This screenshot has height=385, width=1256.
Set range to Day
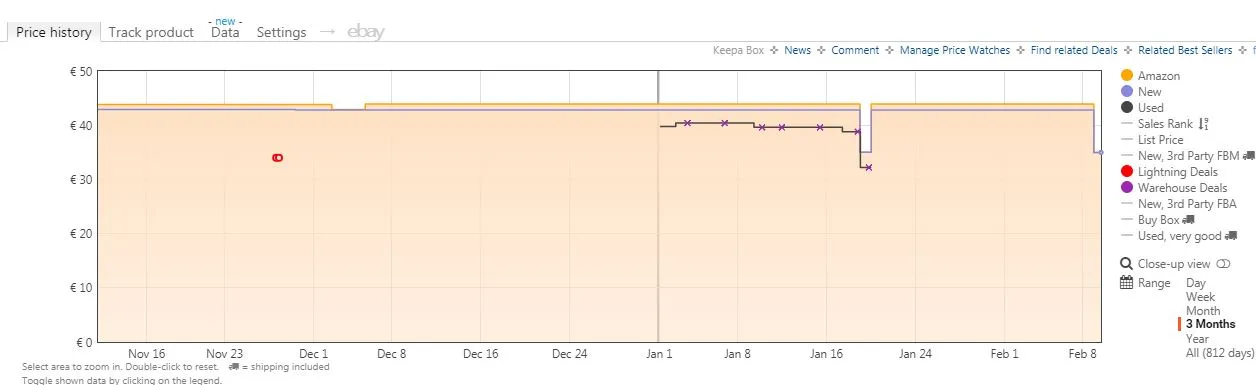click(x=1196, y=284)
